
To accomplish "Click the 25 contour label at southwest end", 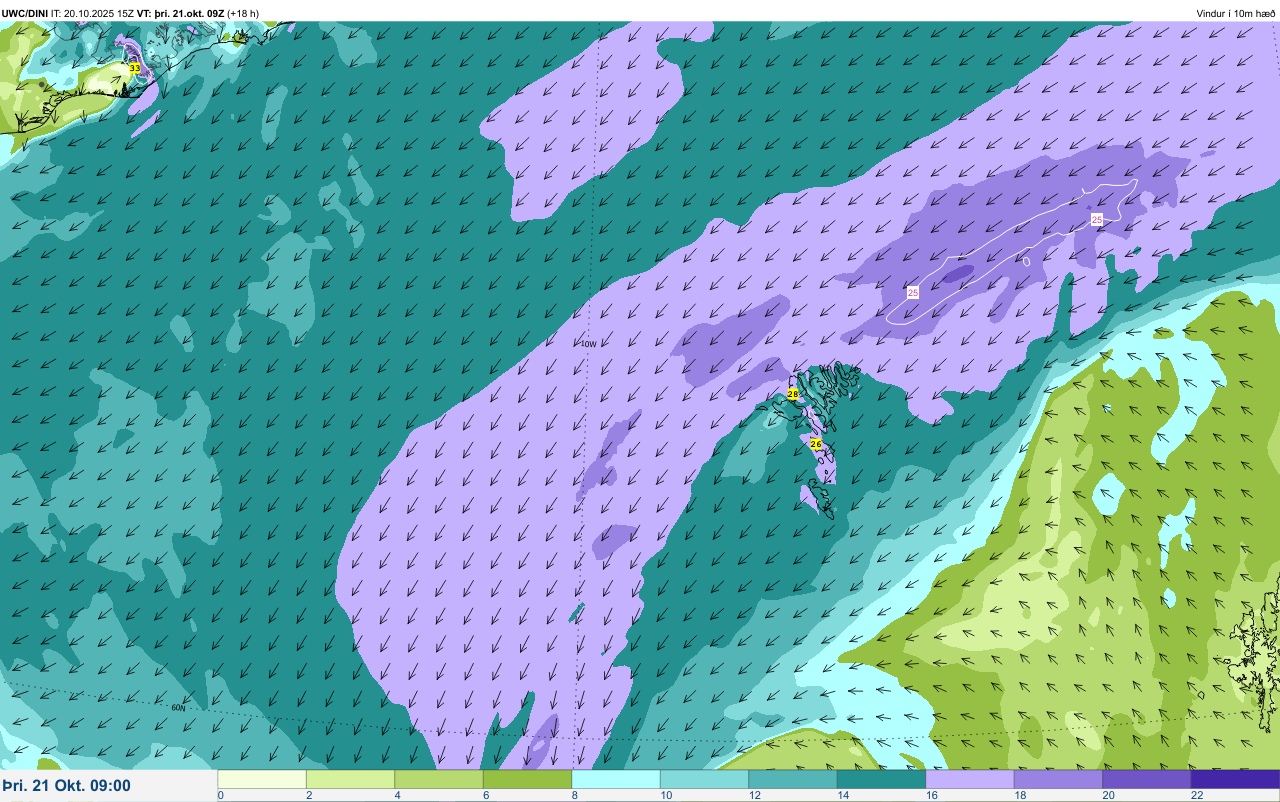I will click(913, 292).
